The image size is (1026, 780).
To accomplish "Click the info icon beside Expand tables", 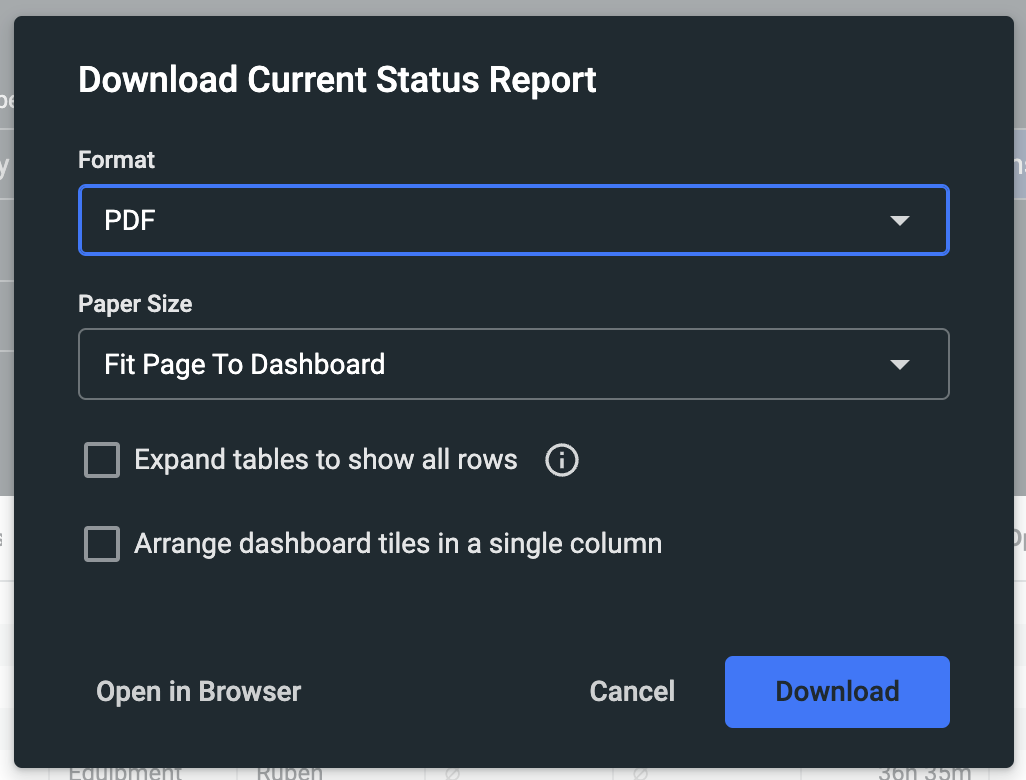I will coord(561,460).
